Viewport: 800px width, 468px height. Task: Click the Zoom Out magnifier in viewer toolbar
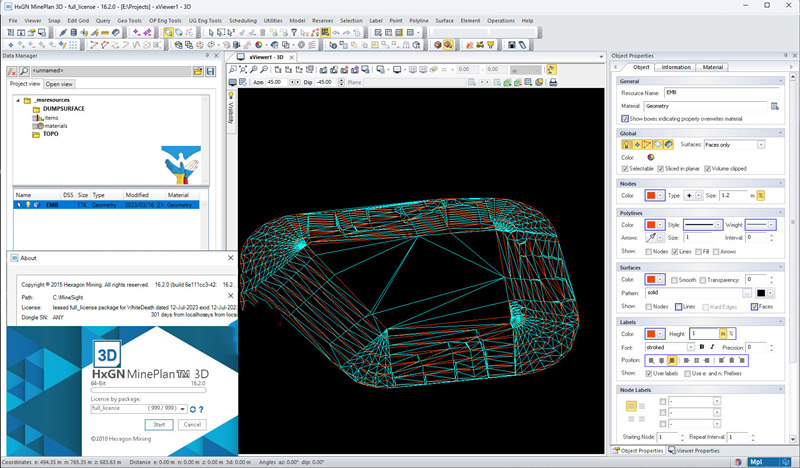[264, 69]
